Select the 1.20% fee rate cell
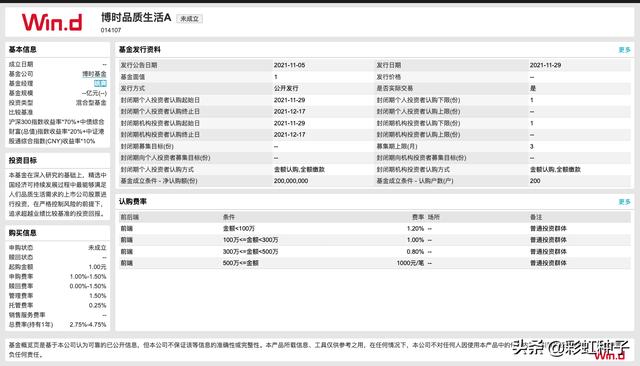640x366 pixels. (416, 228)
